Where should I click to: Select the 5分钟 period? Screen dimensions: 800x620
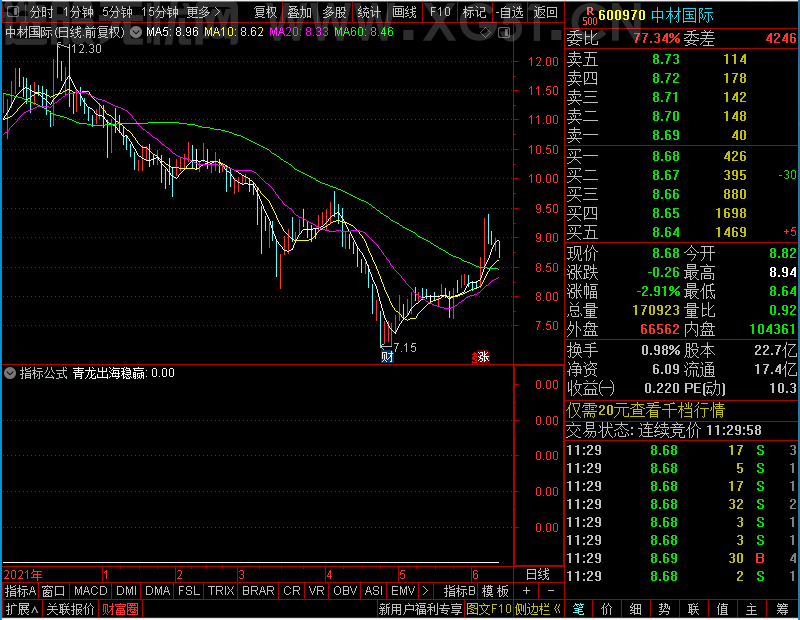pos(117,12)
